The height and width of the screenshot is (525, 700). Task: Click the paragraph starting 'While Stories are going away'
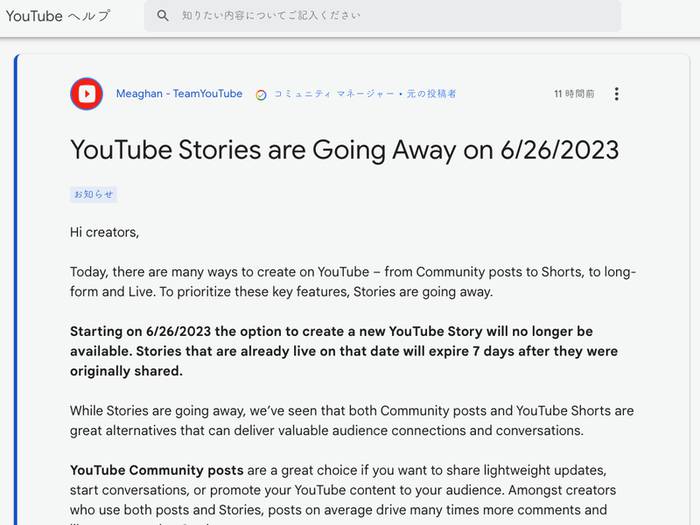[x=352, y=421]
